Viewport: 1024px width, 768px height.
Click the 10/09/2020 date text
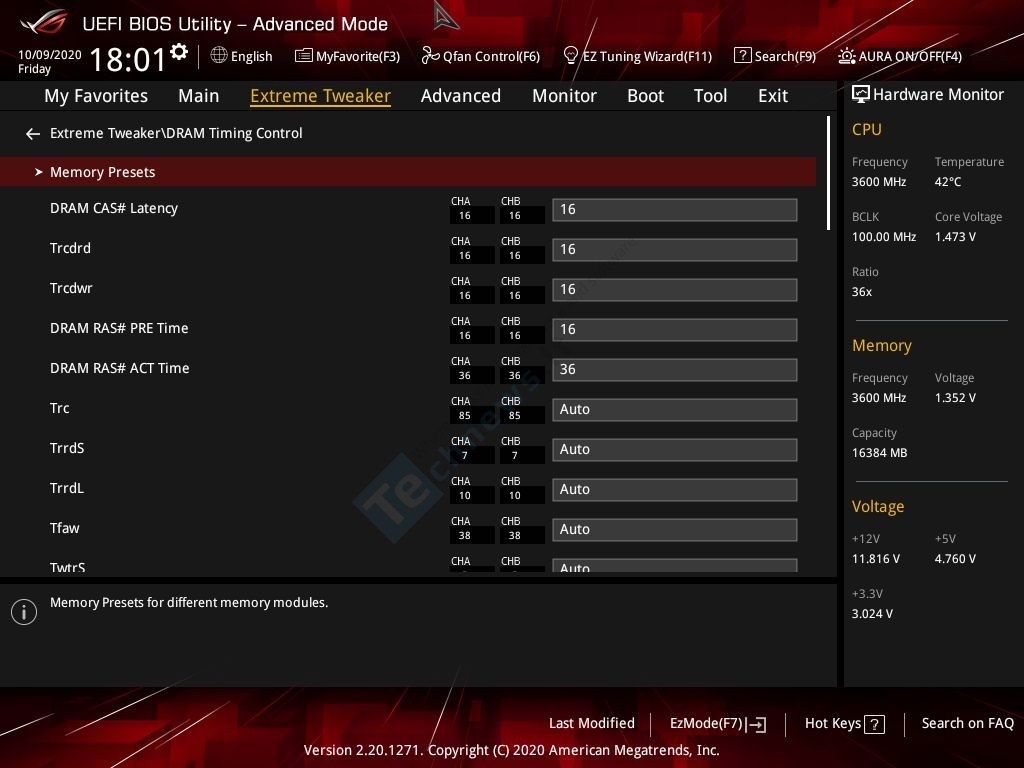tap(50, 55)
